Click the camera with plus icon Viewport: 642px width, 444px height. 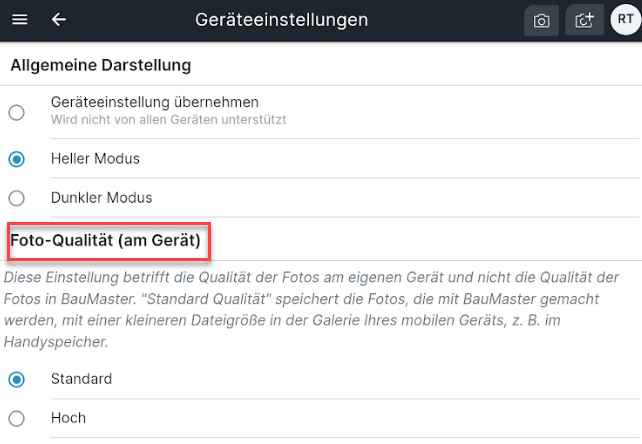[584, 20]
